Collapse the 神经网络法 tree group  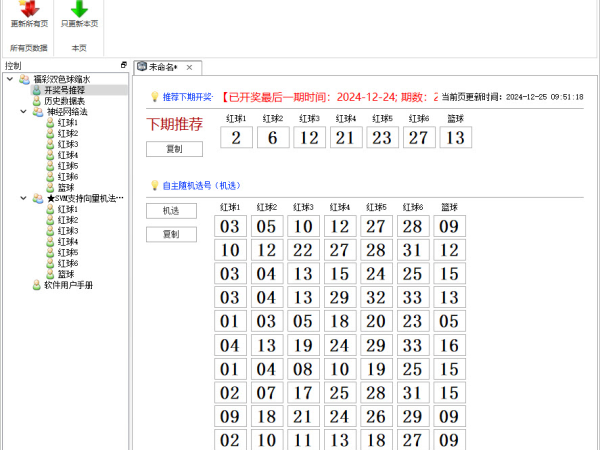point(23,112)
